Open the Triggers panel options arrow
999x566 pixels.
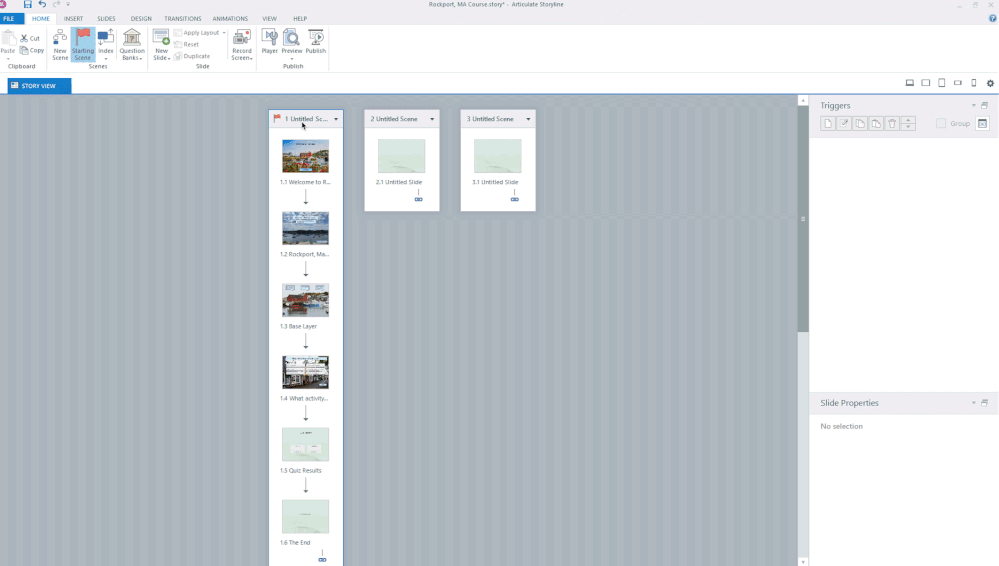click(974, 106)
